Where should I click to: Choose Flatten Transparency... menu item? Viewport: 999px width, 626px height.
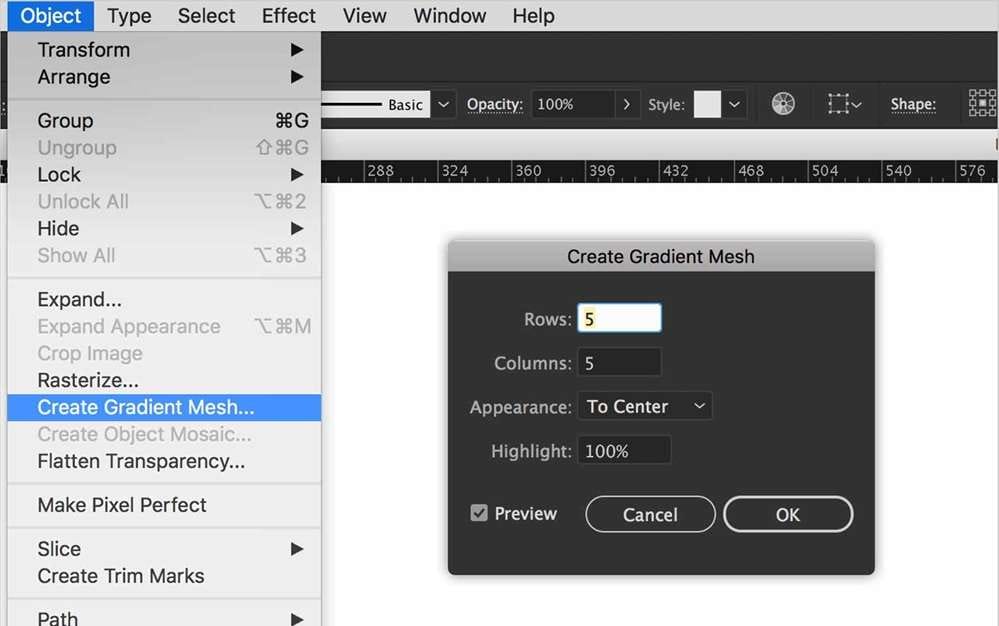[164, 461]
